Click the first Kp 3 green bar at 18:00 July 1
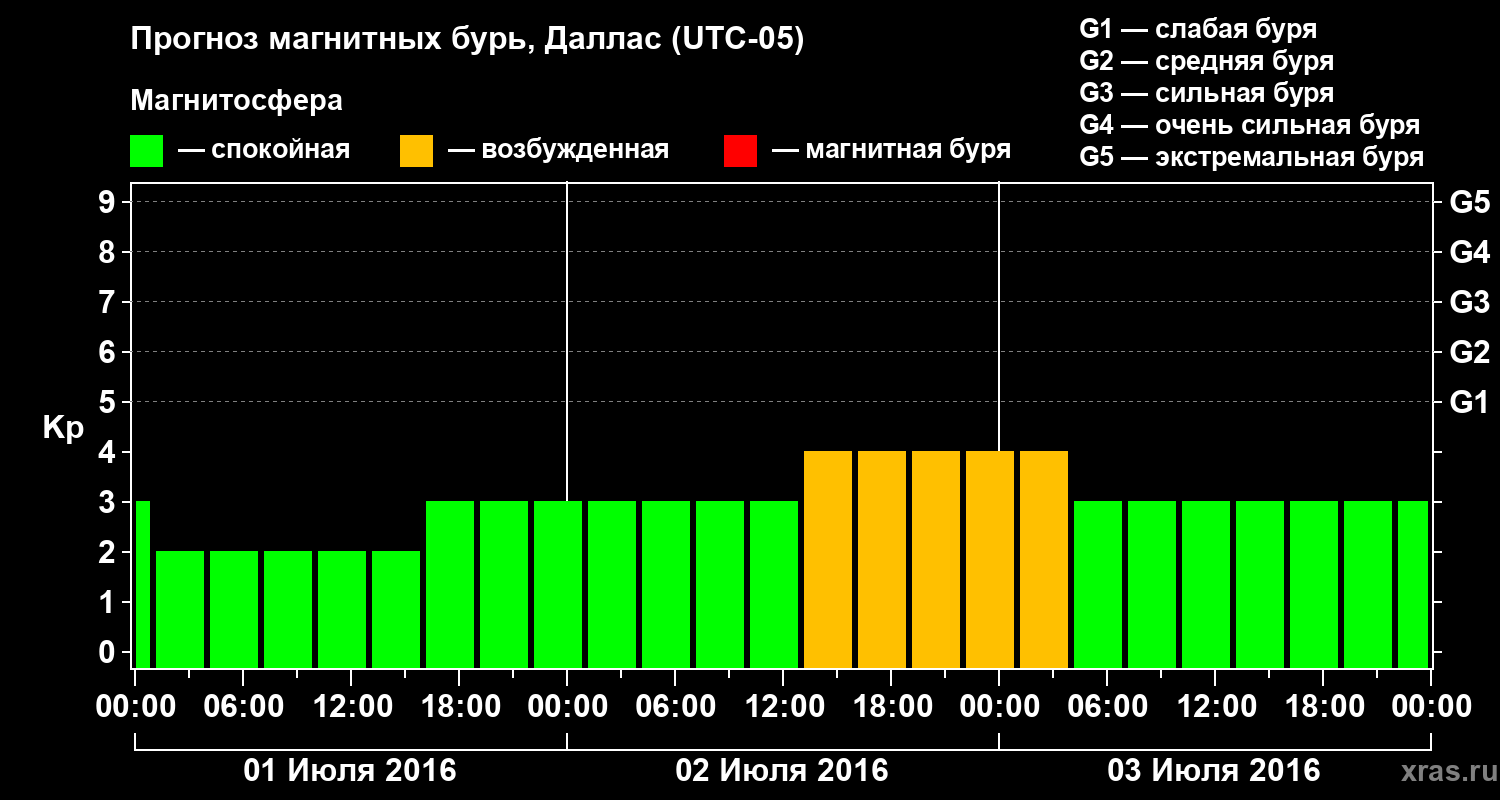The height and width of the screenshot is (800, 1500). pos(450,584)
